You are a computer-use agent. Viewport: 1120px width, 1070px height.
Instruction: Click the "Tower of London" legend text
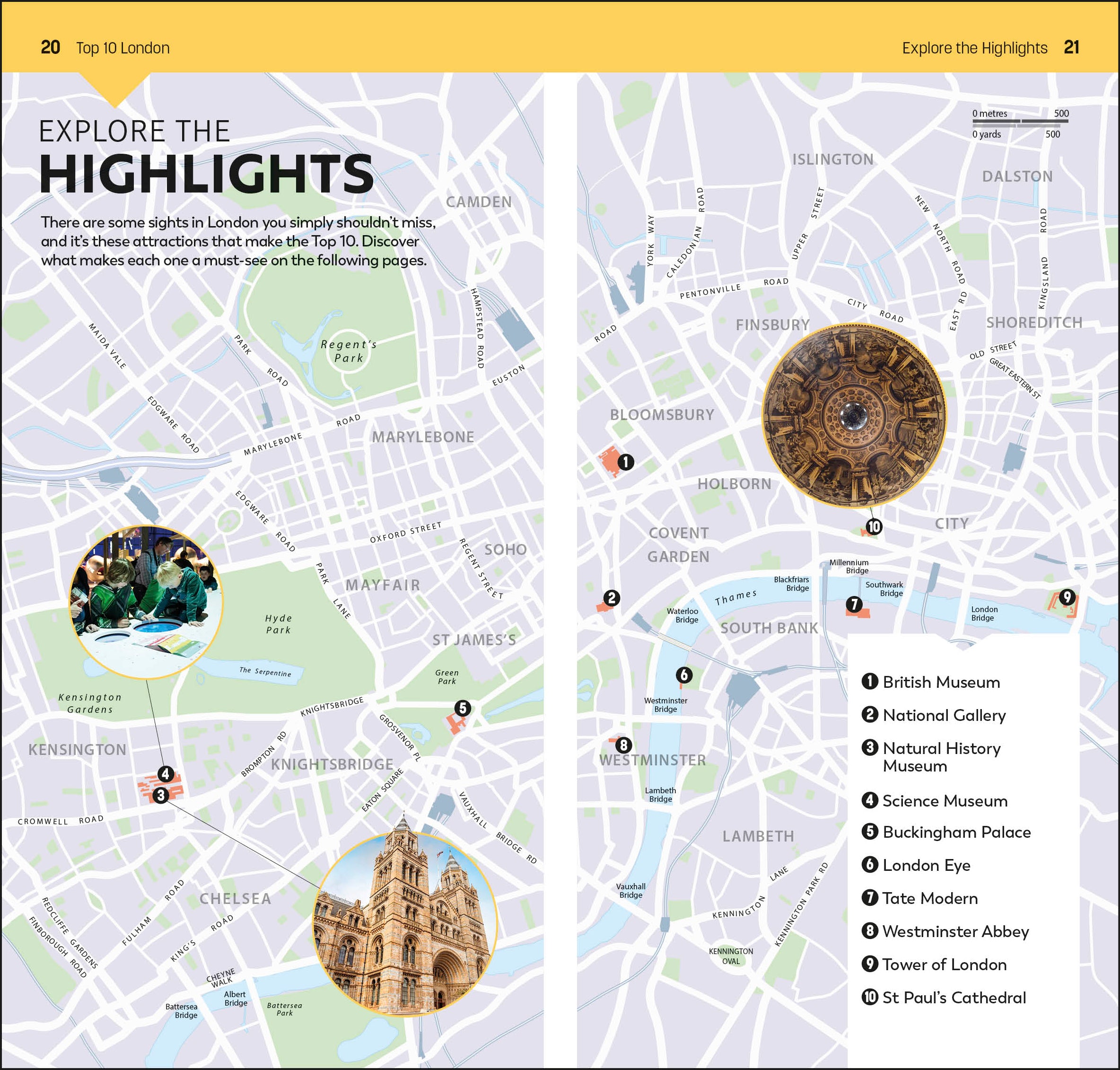[945, 965]
